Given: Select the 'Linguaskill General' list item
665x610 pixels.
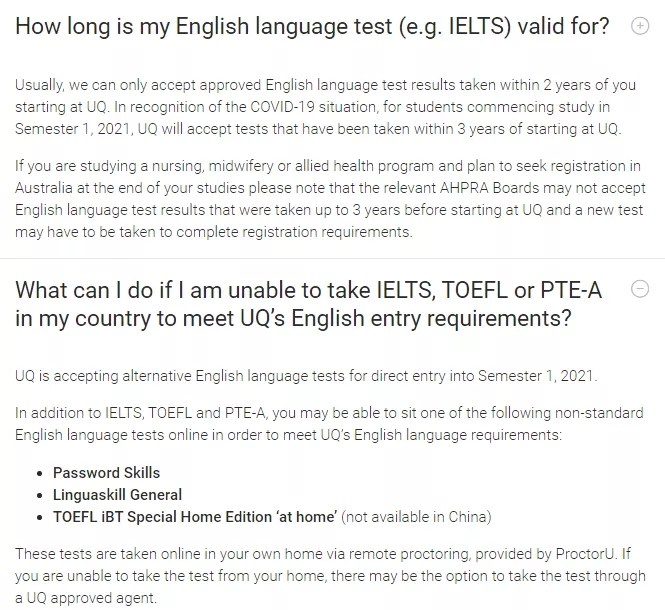Looking at the screenshot, I should [117, 495].
